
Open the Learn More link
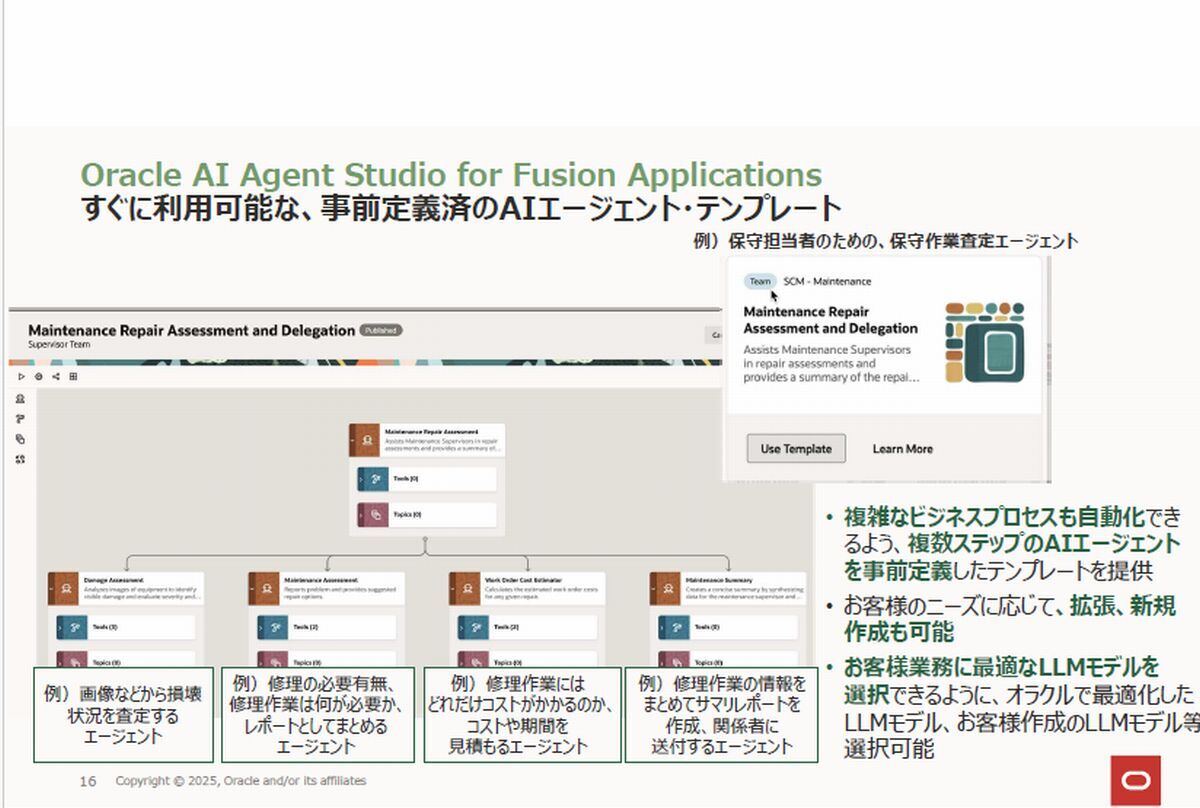(902, 449)
